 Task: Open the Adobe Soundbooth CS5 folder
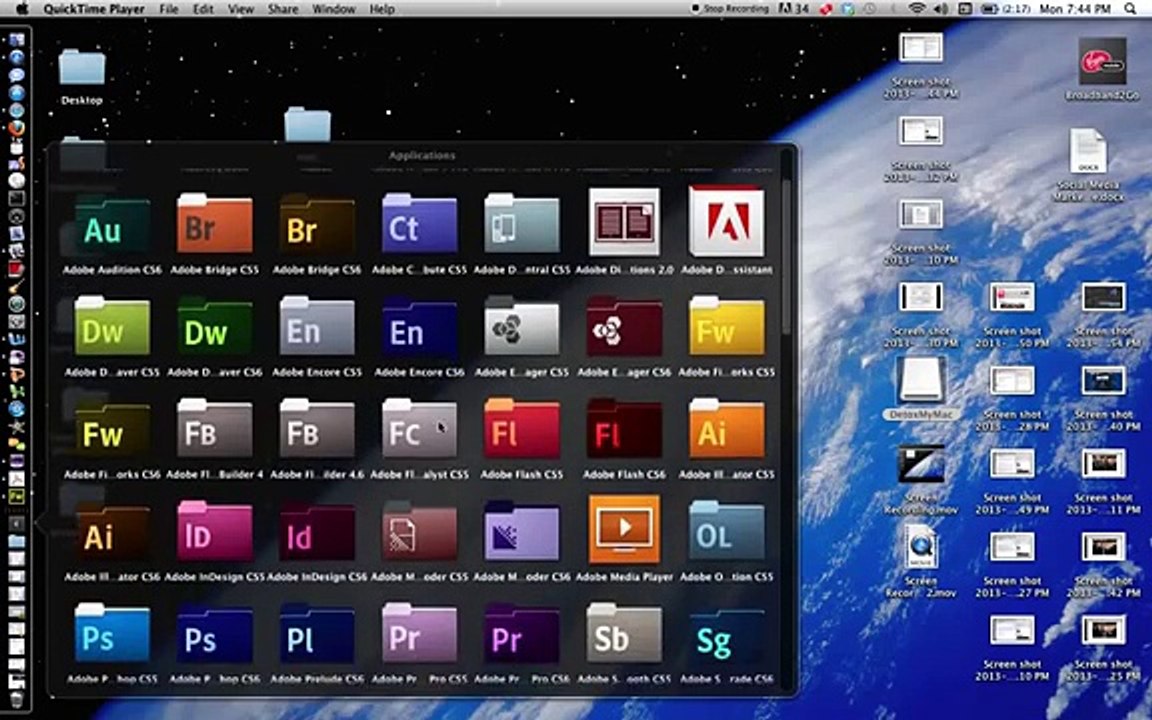point(624,634)
